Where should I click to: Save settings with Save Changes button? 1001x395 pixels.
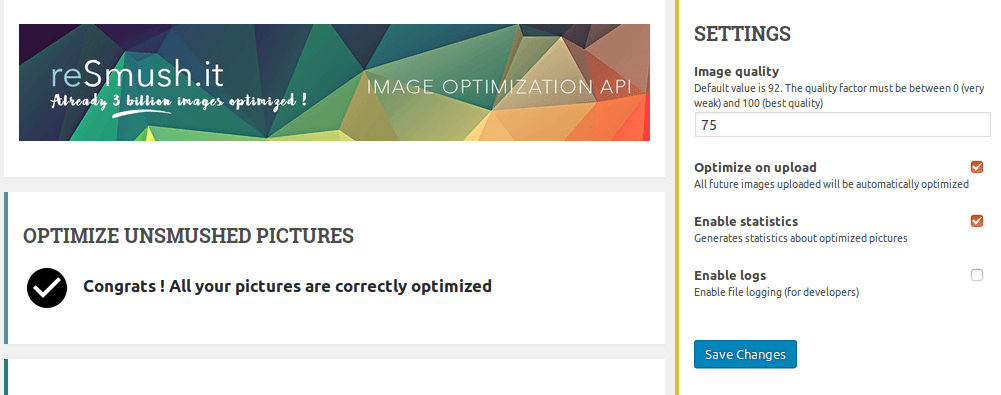point(745,354)
